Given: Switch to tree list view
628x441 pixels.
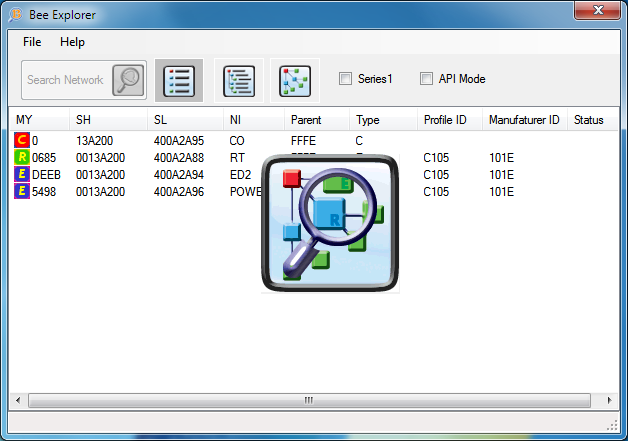Looking at the screenshot, I should [239, 81].
